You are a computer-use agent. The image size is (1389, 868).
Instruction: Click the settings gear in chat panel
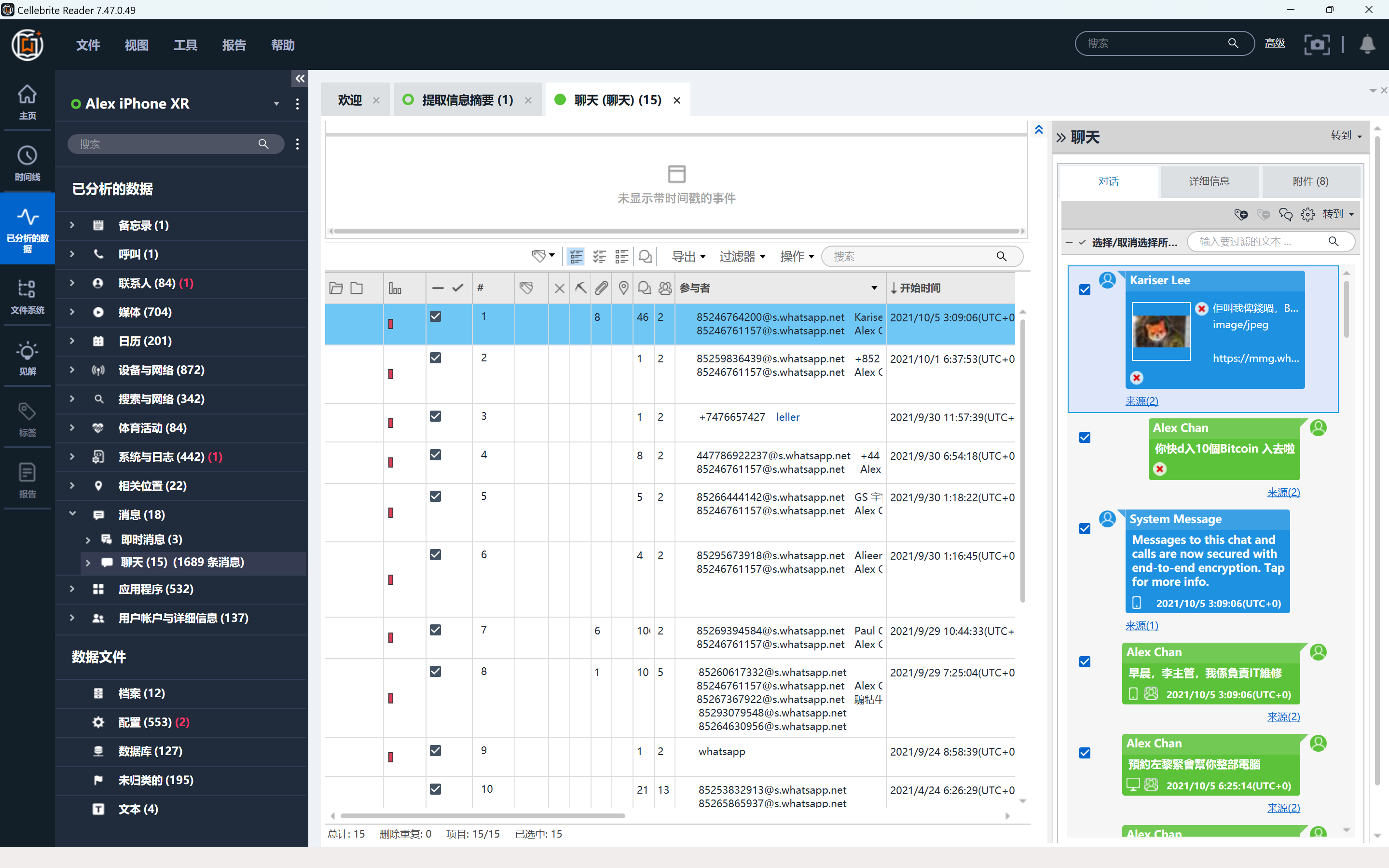pyautogui.click(x=1307, y=215)
